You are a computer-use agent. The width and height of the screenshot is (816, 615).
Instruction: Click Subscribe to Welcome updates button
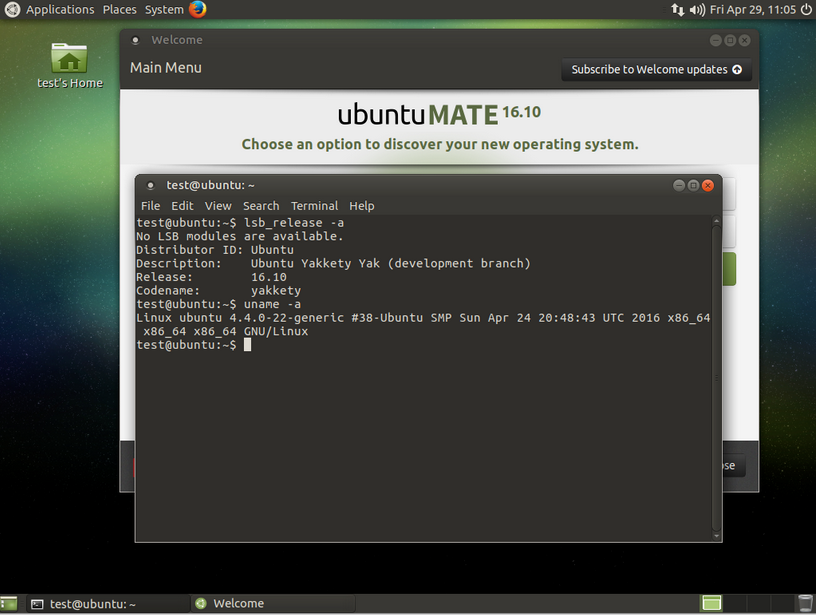coord(656,69)
